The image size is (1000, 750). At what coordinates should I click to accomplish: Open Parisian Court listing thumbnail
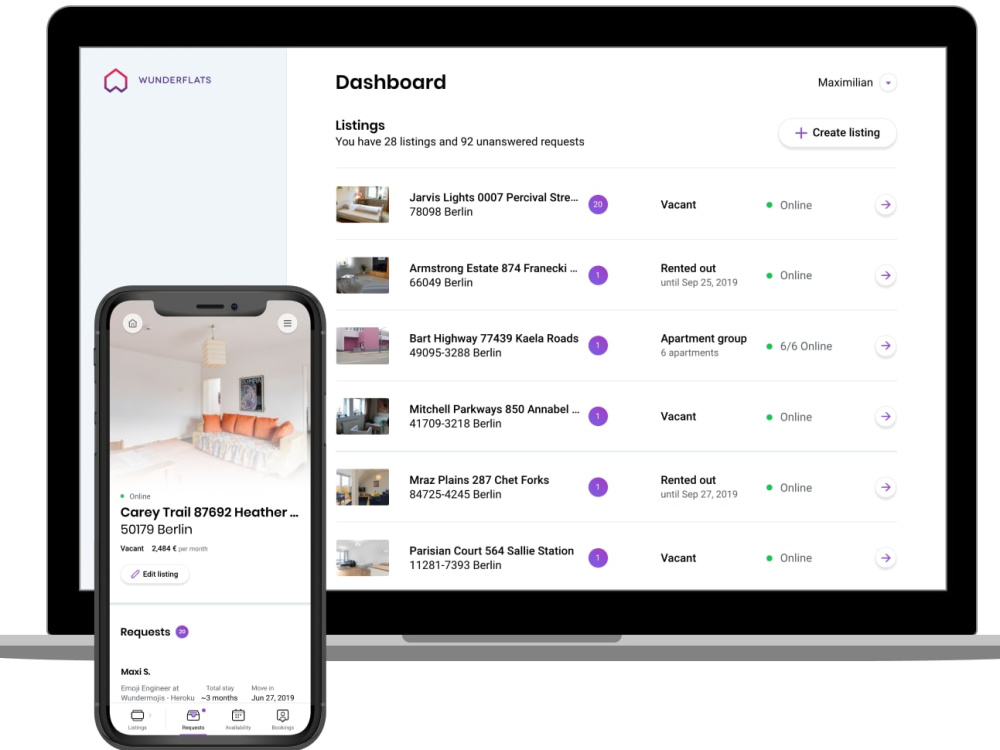pyautogui.click(x=362, y=557)
